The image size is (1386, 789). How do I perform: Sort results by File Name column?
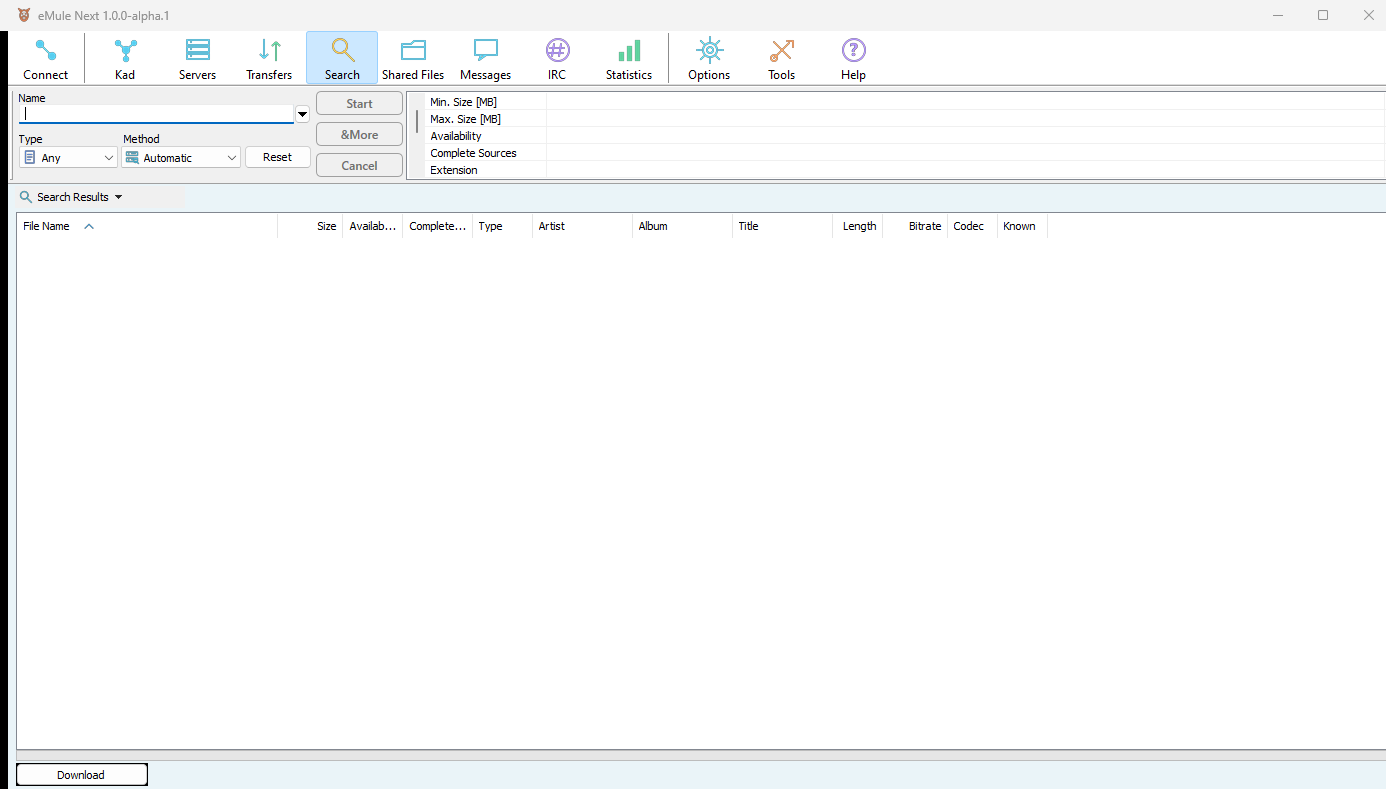click(147, 226)
